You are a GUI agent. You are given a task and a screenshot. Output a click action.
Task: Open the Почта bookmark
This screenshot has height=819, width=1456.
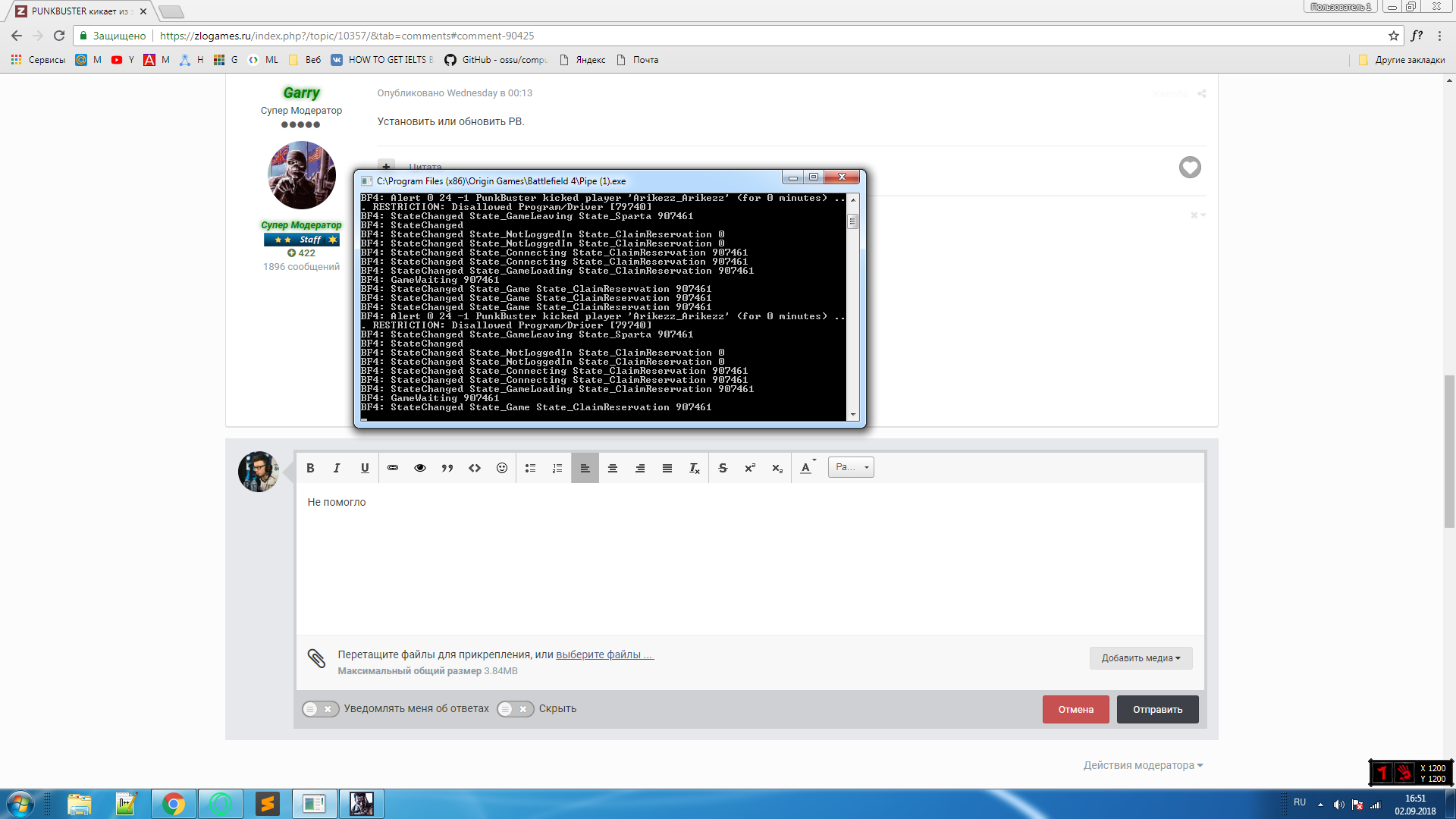click(x=638, y=60)
